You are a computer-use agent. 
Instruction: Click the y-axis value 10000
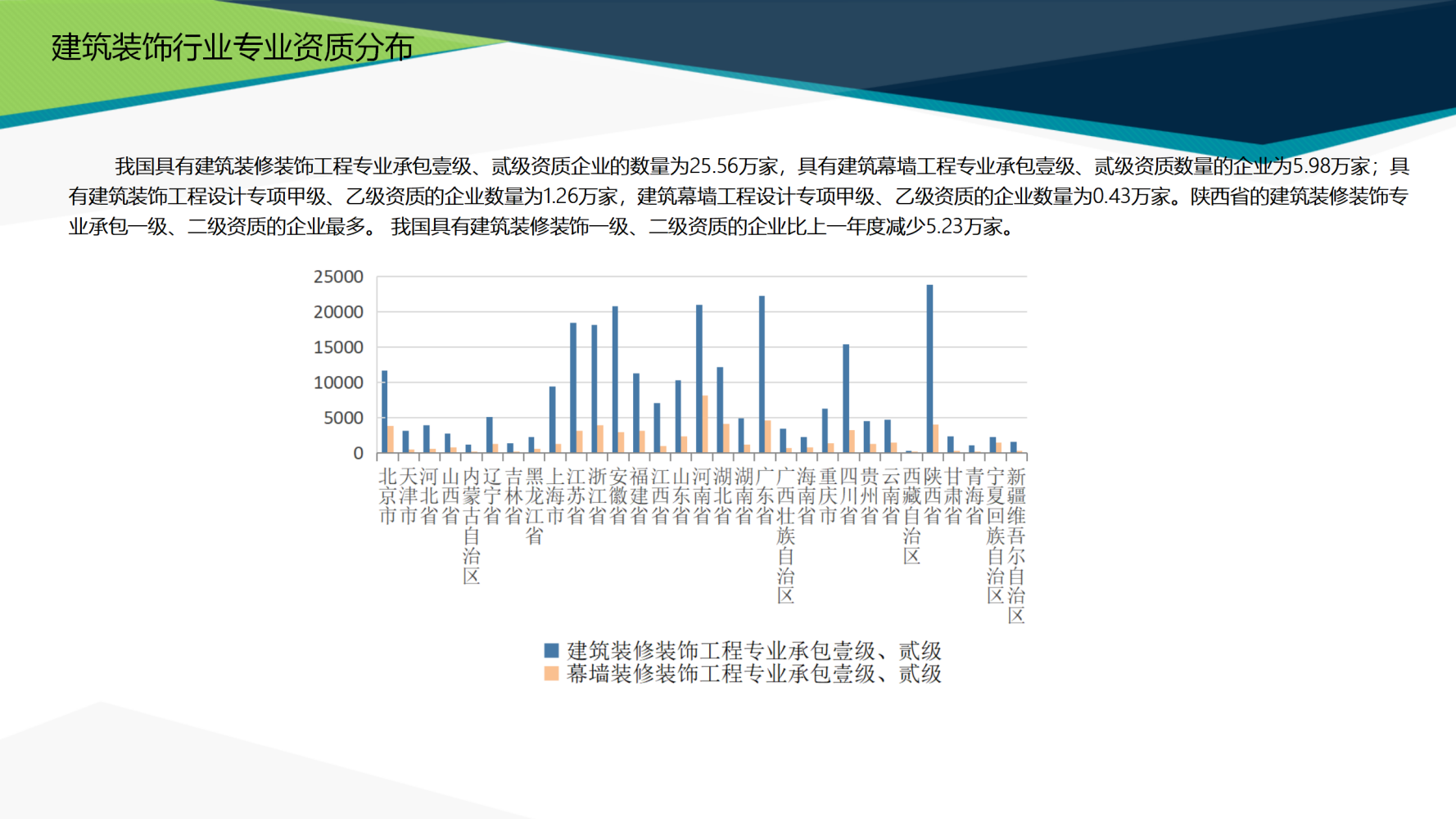(x=338, y=382)
